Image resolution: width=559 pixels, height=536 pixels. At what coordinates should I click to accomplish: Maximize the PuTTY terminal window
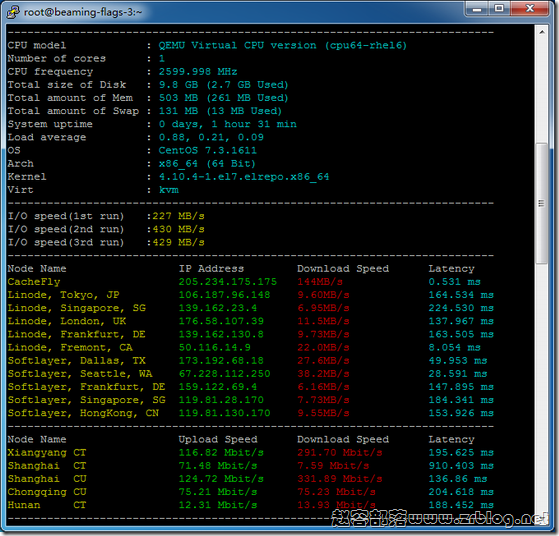tap(499, 9)
